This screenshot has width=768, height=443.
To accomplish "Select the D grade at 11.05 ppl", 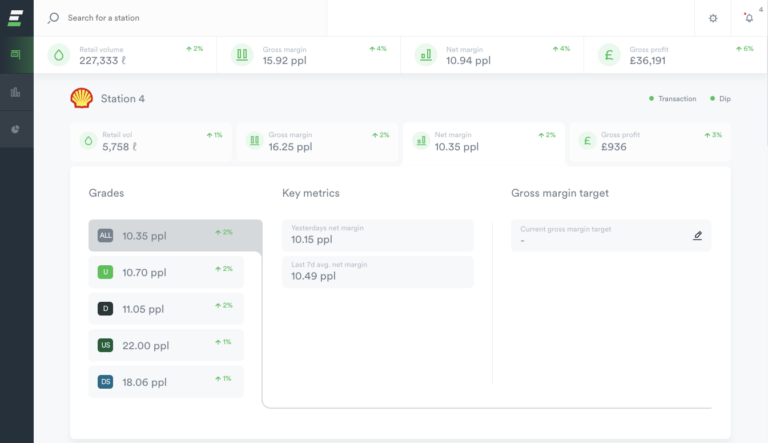I will [x=165, y=309].
